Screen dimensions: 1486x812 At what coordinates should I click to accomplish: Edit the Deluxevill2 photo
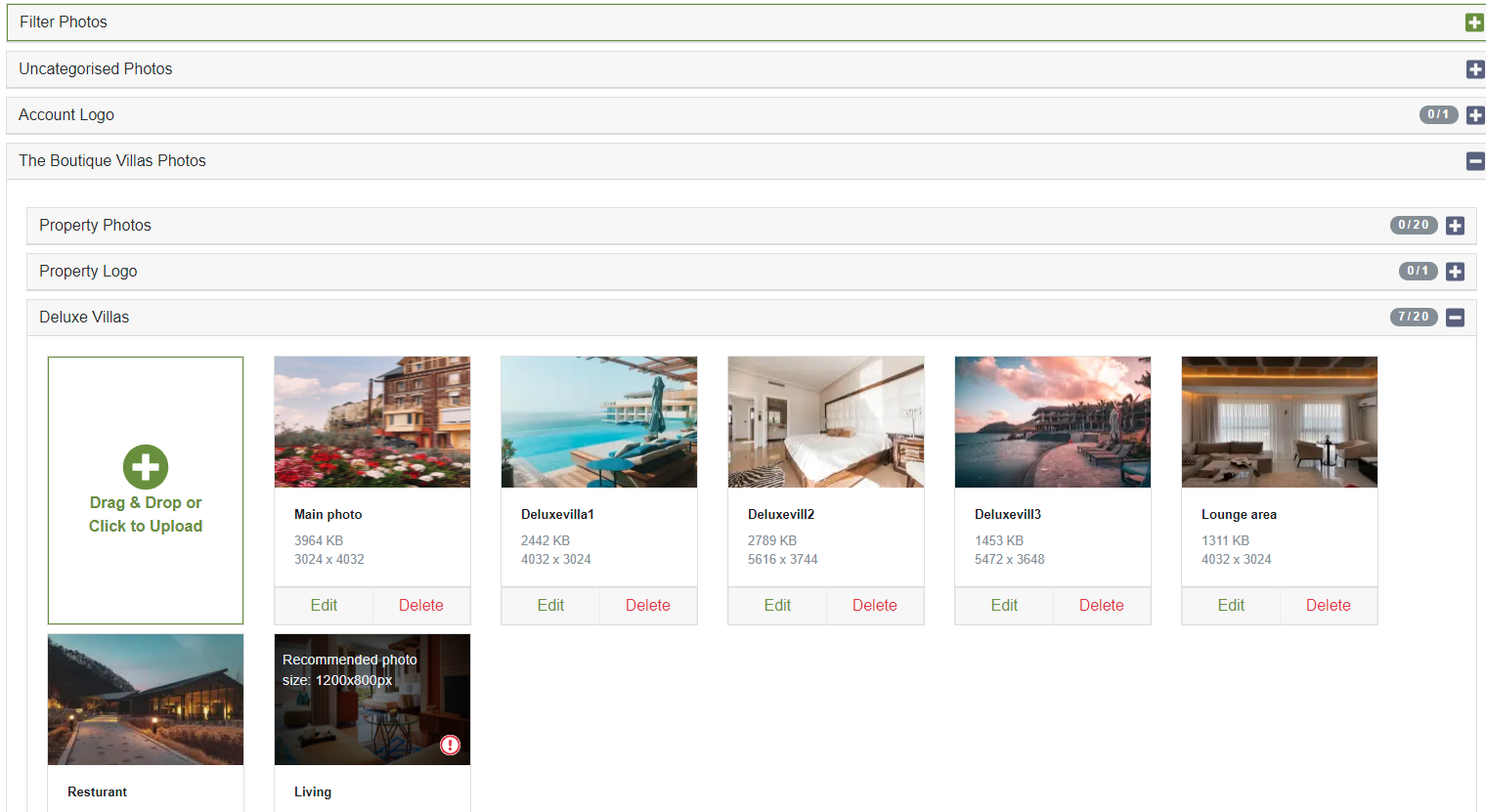777,605
